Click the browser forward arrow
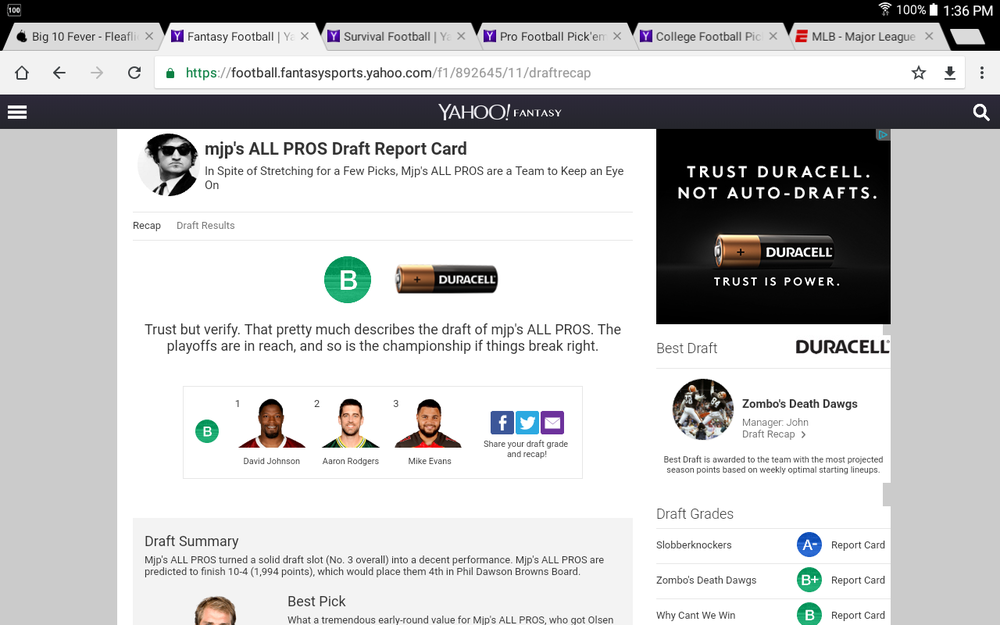Screen dimensions: 1000x625 coord(97,73)
